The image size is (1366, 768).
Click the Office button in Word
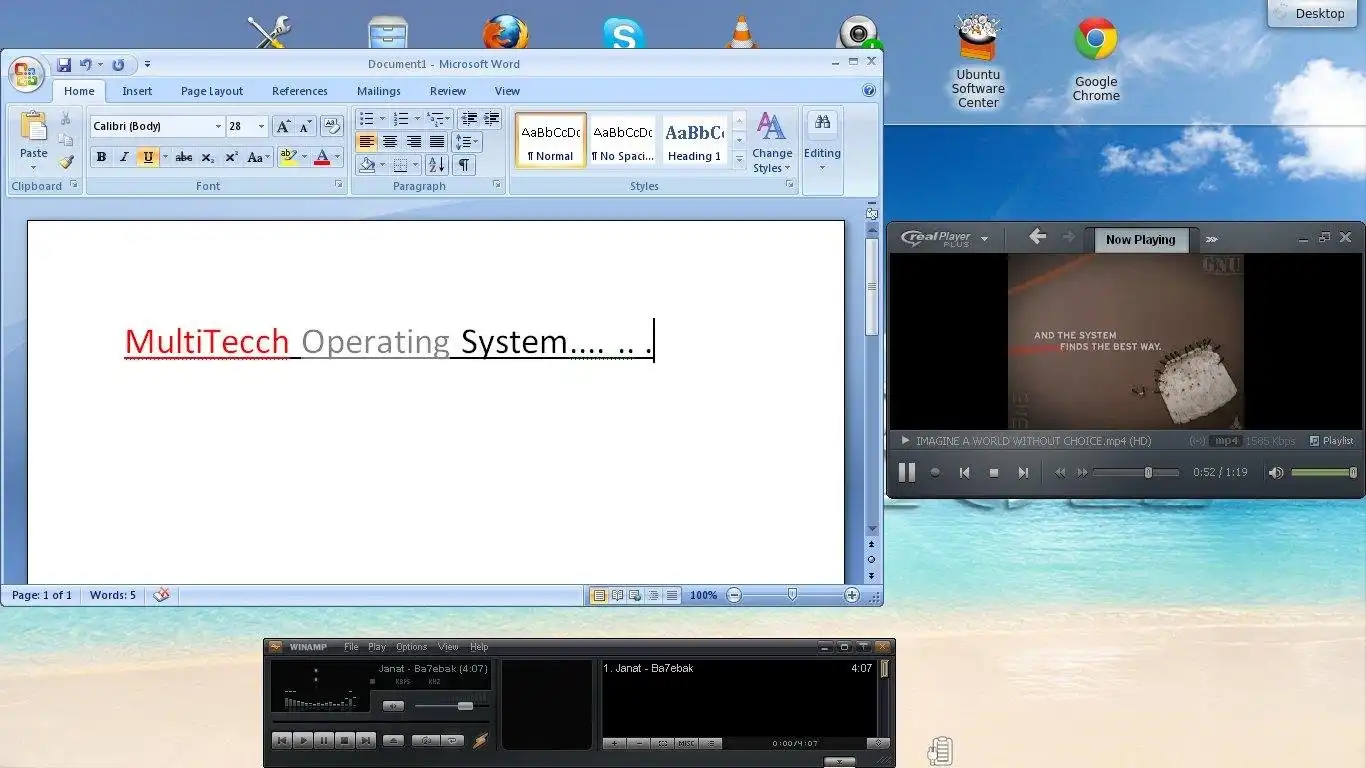(x=26, y=74)
